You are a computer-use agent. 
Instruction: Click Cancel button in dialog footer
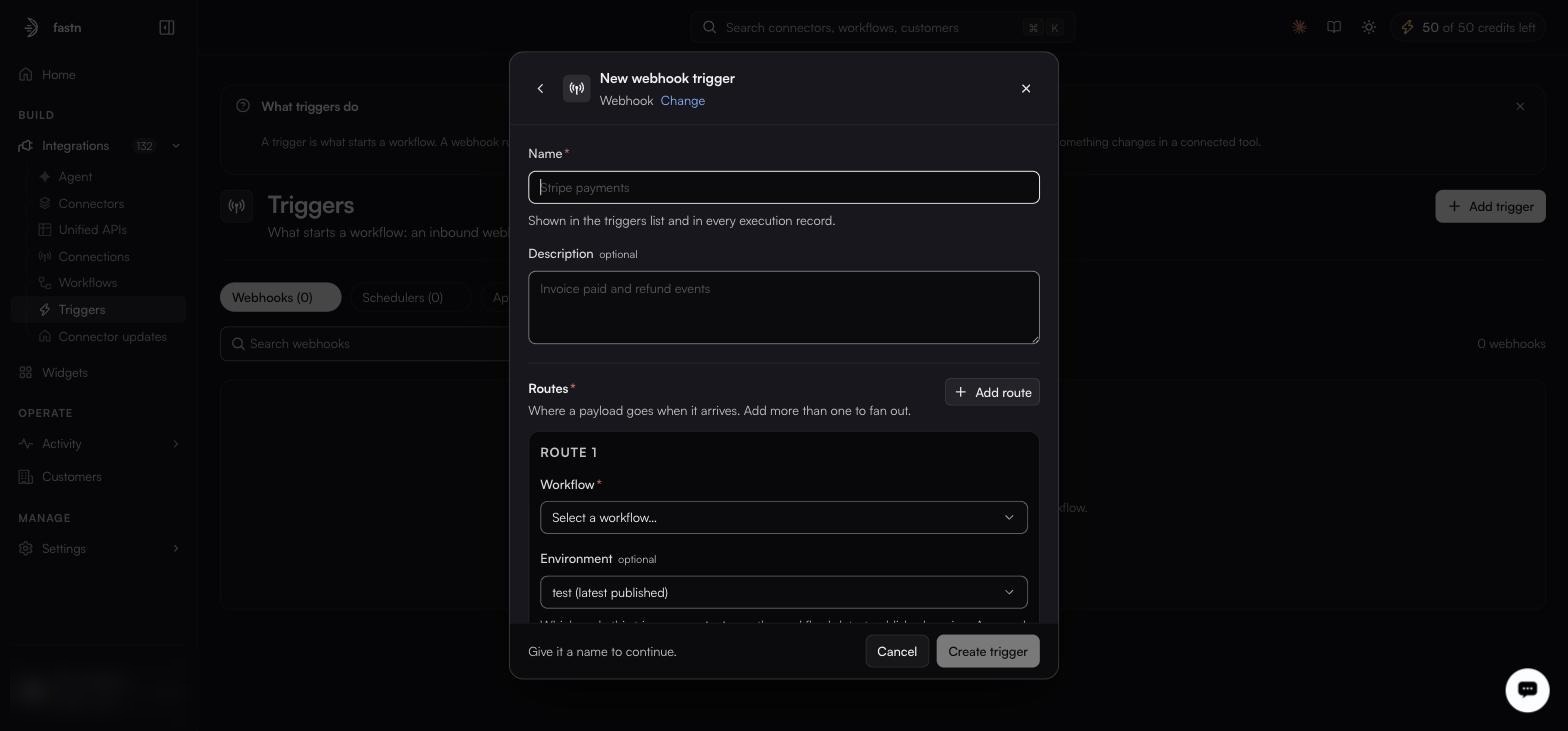pos(897,652)
